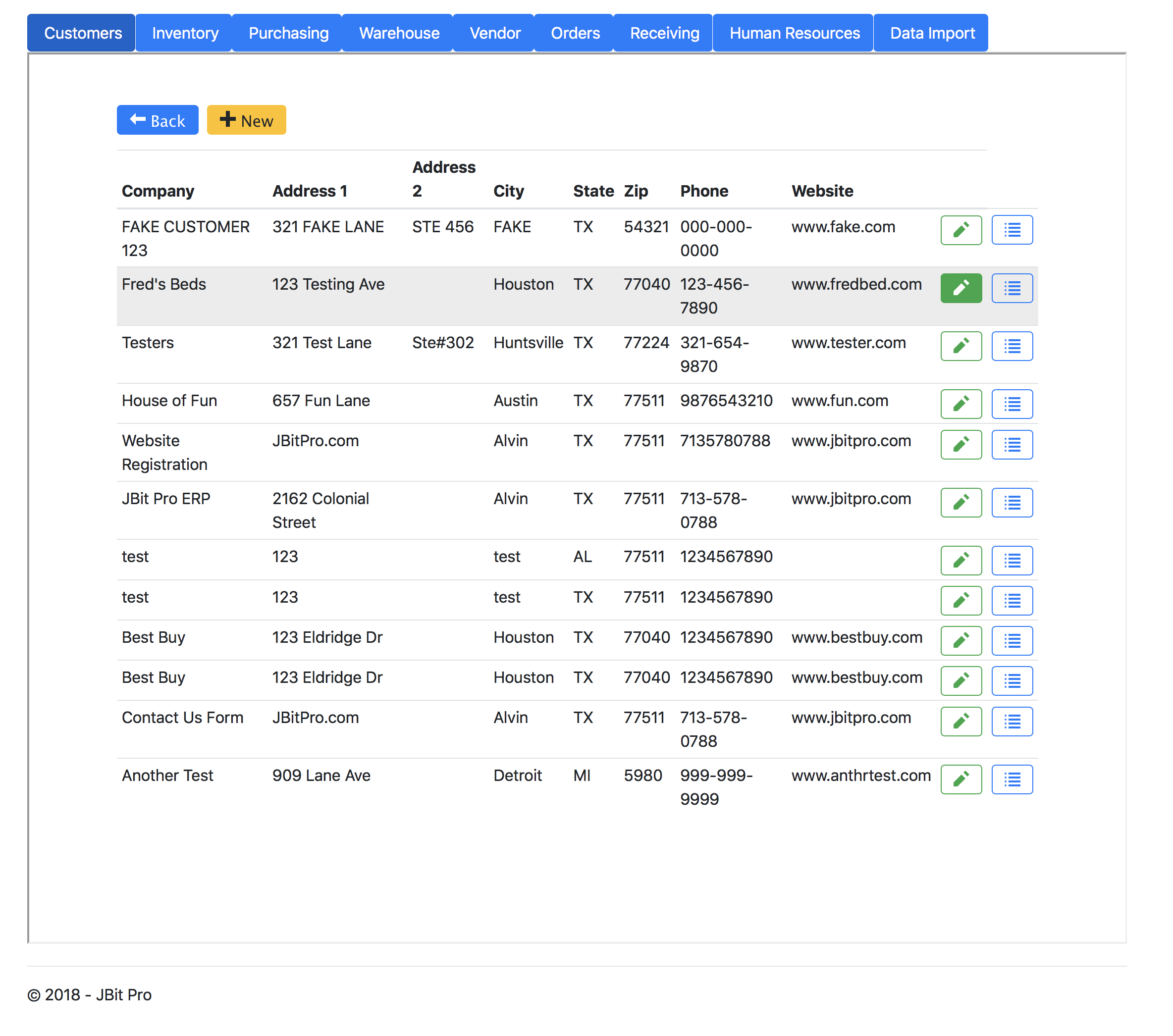Open details list for test customer in AL
The image size is (1173, 1036).
pos(1013,561)
